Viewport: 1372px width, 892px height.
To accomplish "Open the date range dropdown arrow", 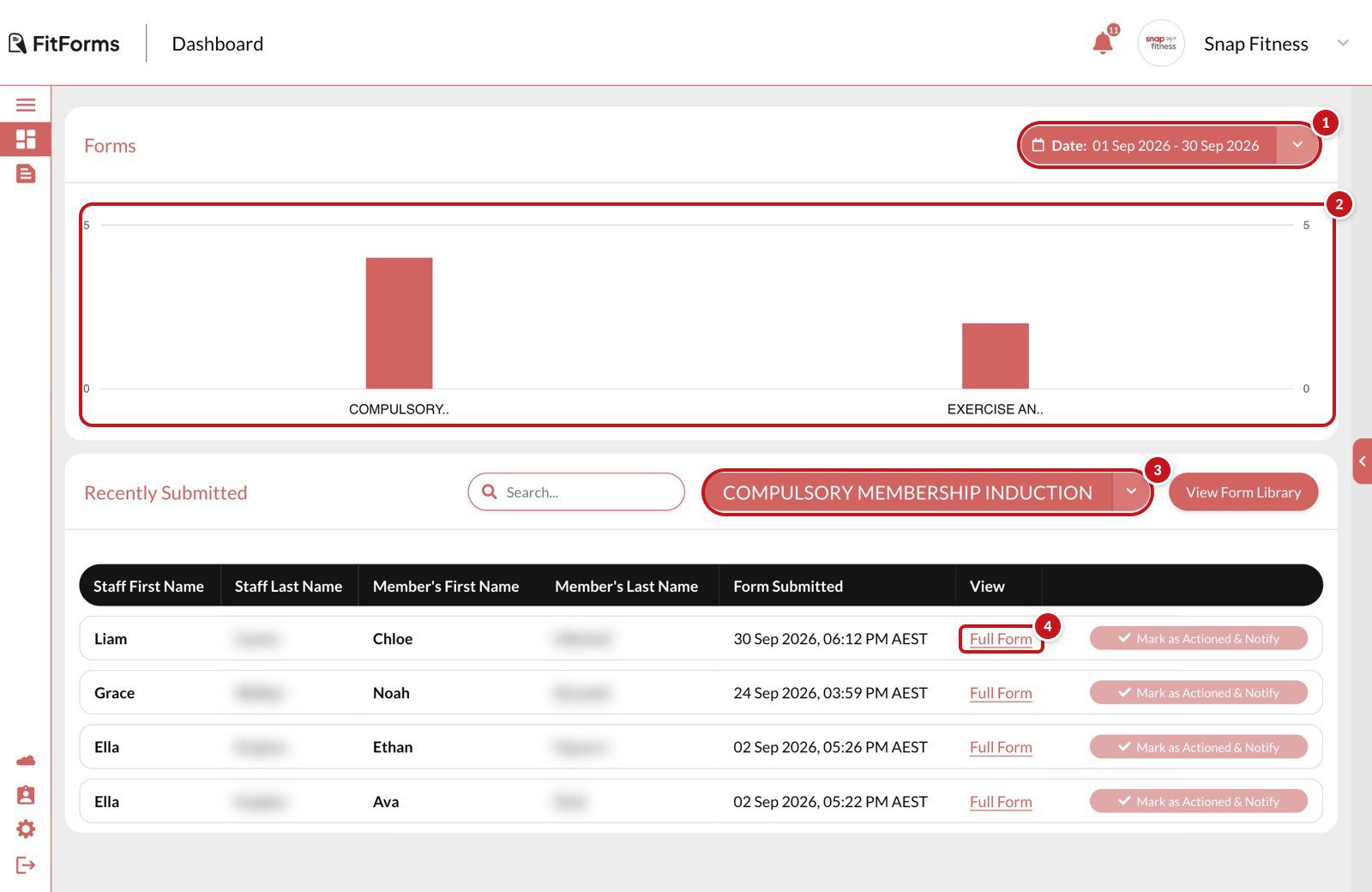I will pyautogui.click(x=1297, y=145).
